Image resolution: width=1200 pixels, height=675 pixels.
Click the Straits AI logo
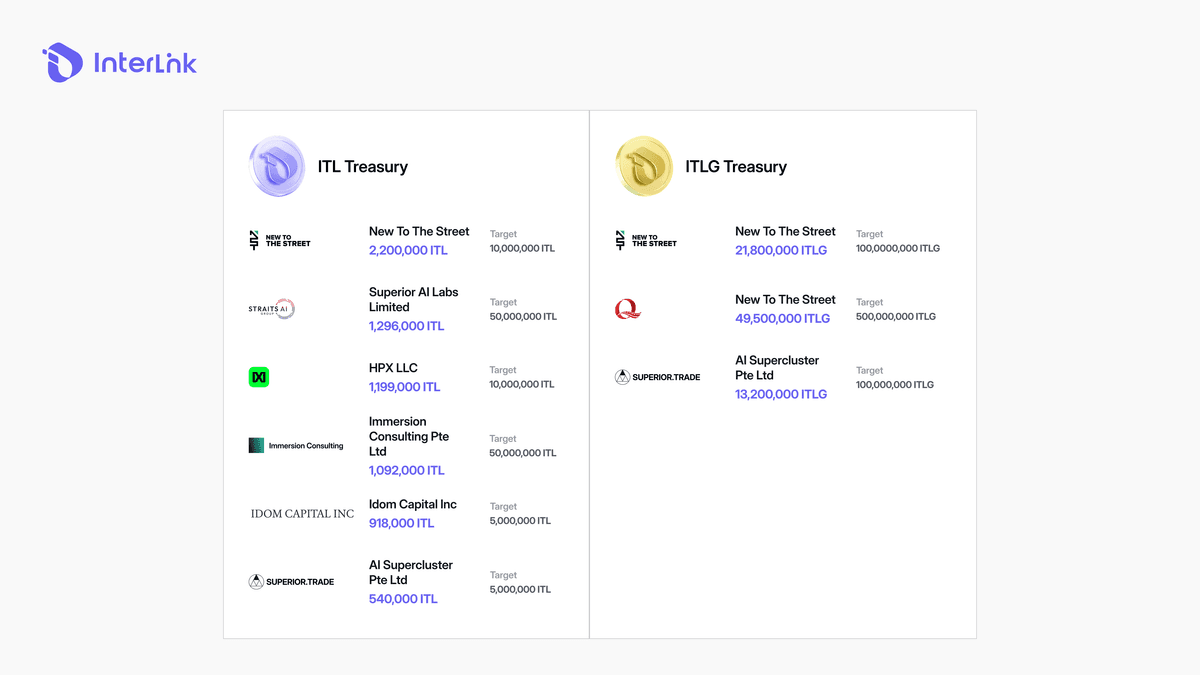272,309
